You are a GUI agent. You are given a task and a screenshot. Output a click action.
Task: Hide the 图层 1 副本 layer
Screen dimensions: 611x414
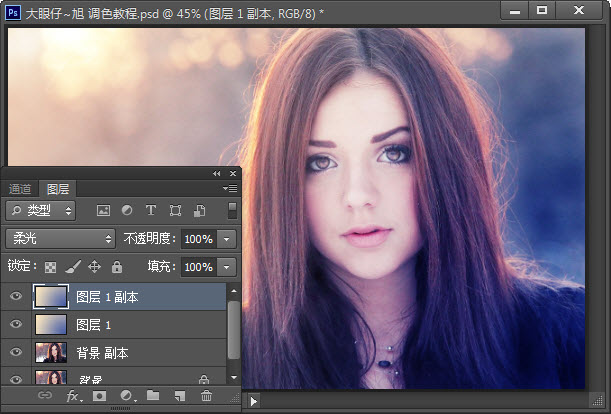point(15,297)
